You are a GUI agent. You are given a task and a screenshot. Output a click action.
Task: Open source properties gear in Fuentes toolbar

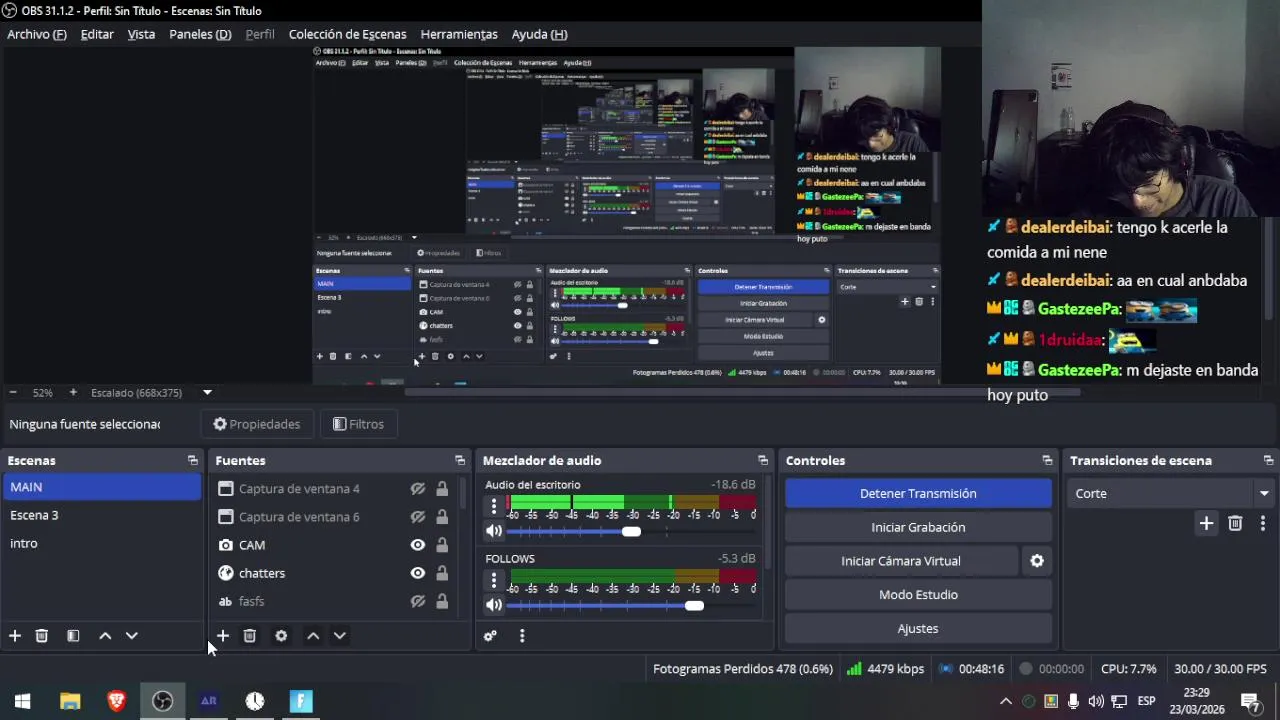tap(281, 636)
